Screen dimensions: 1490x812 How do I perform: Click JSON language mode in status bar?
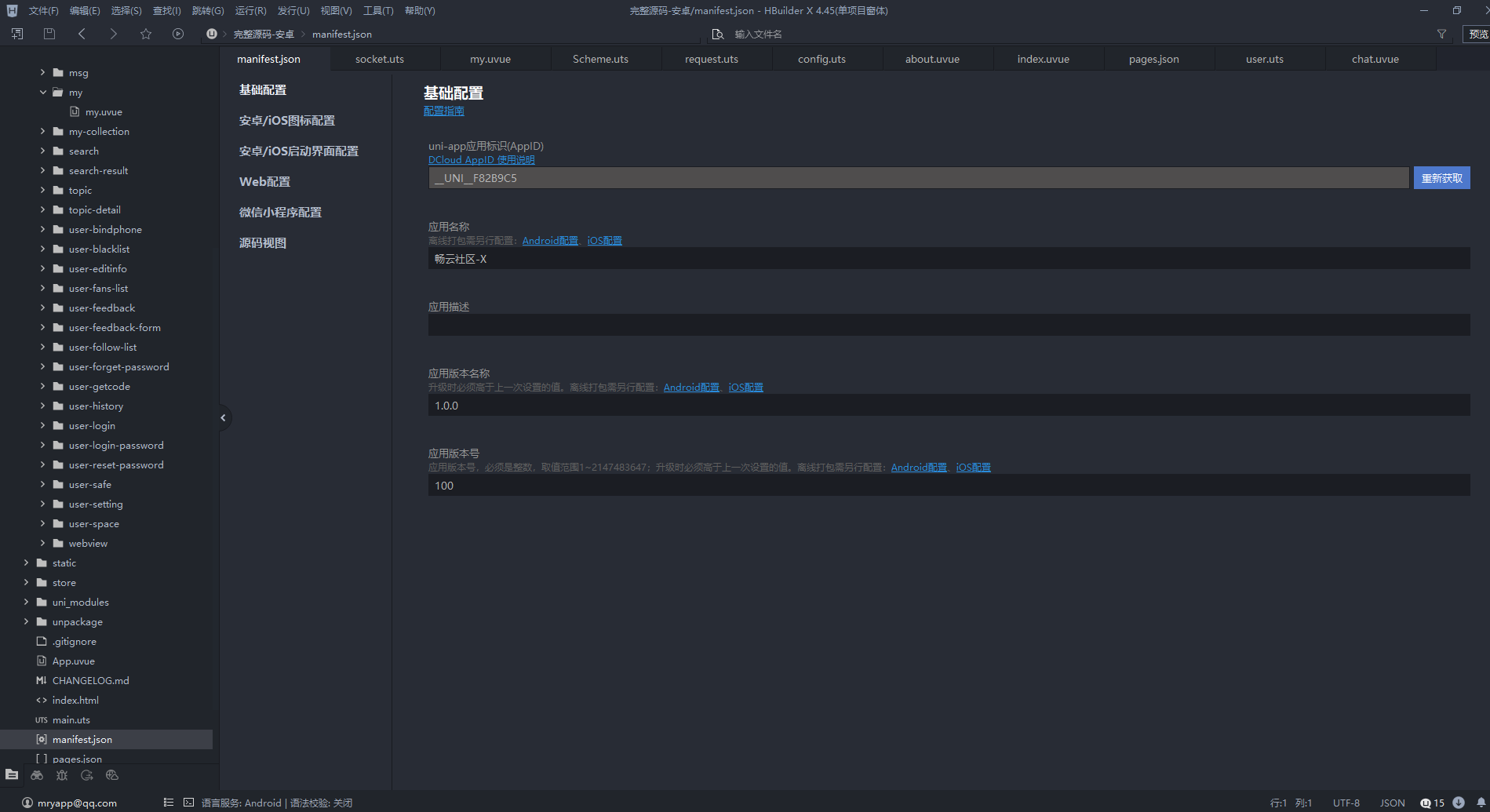click(1392, 803)
